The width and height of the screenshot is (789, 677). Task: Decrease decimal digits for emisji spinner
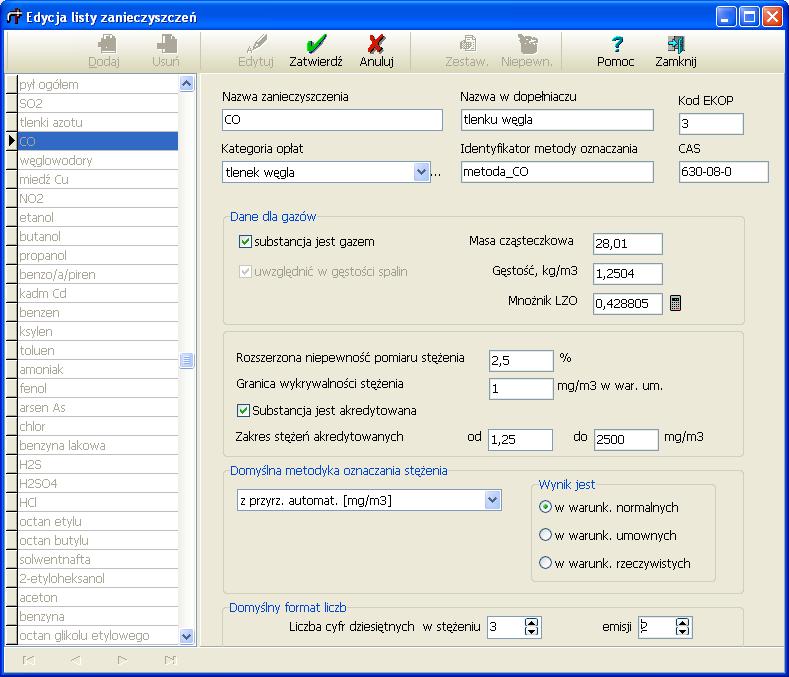[682, 632]
